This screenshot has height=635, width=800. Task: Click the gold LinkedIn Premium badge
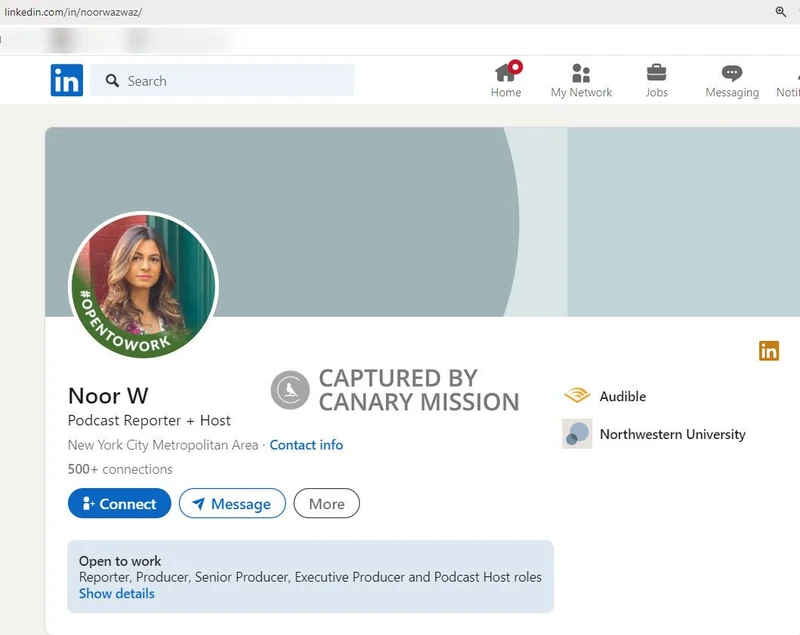tap(769, 350)
